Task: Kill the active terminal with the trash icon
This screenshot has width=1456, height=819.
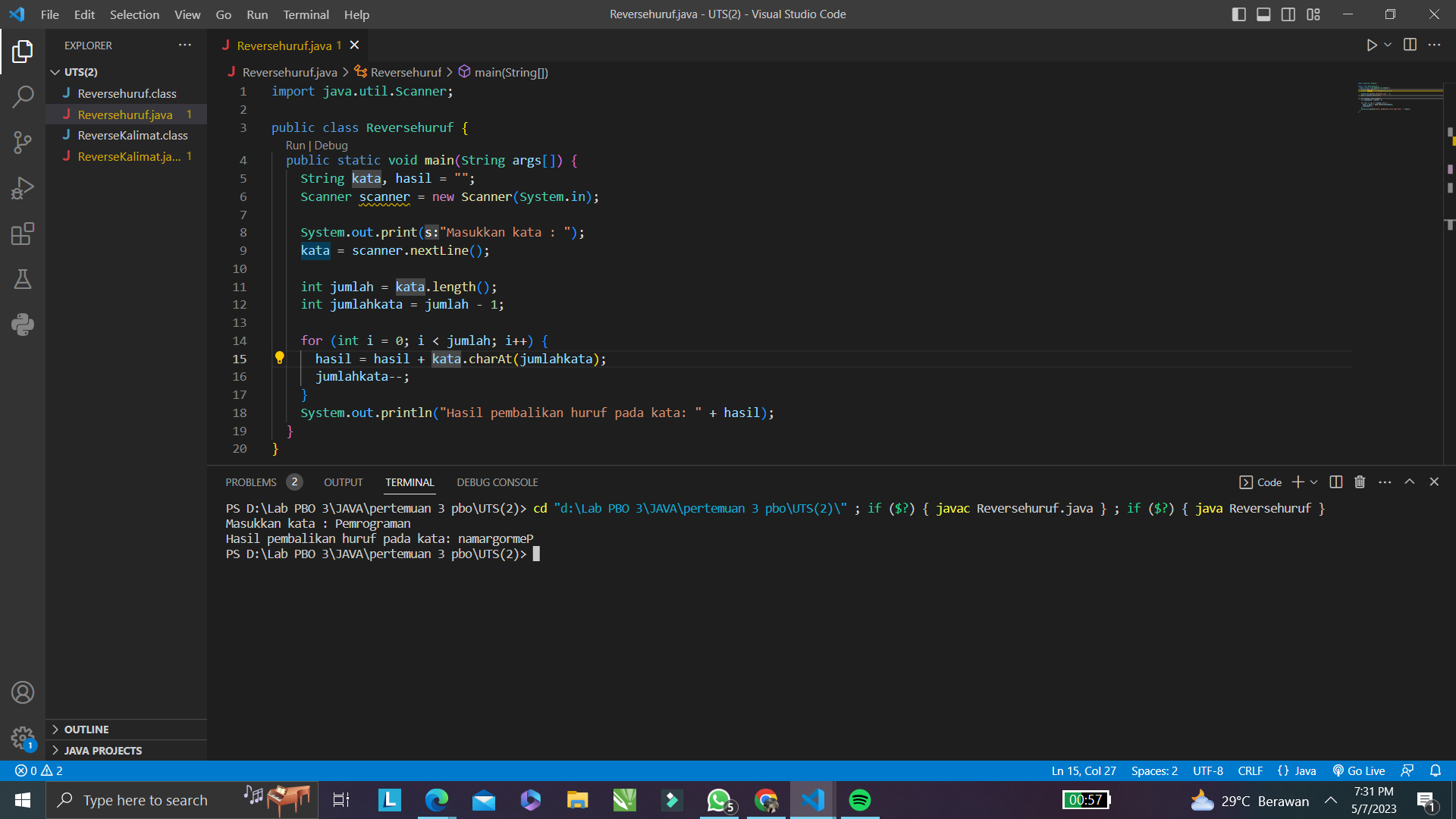Action: pyautogui.click(x=1359, y=482)
